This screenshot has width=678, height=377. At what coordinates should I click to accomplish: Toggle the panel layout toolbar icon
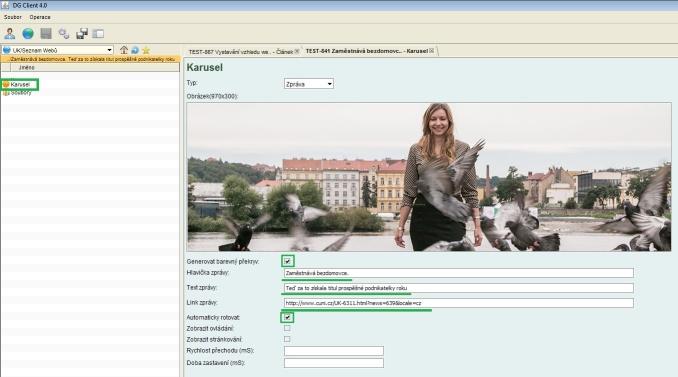[99, 34]
